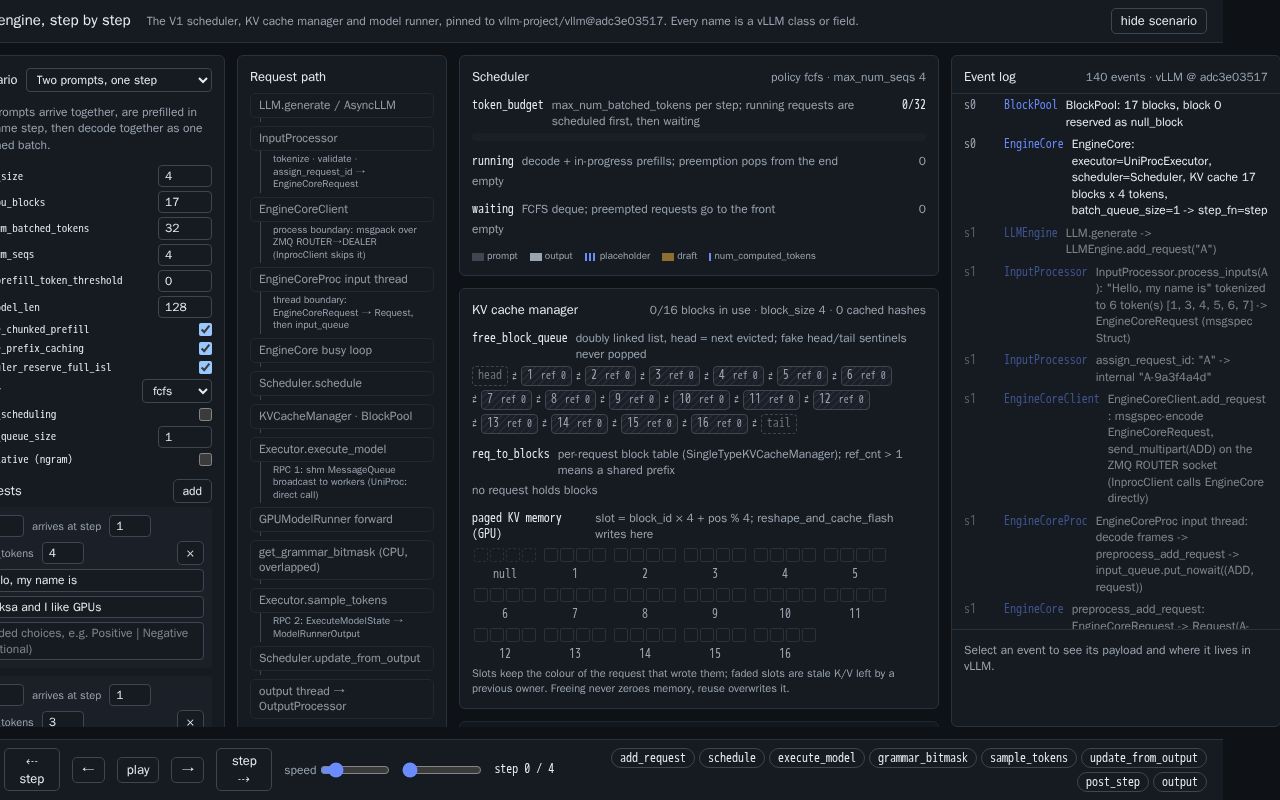Click the '<-- step' button
Screen dimensions: 1280x800
32,769
